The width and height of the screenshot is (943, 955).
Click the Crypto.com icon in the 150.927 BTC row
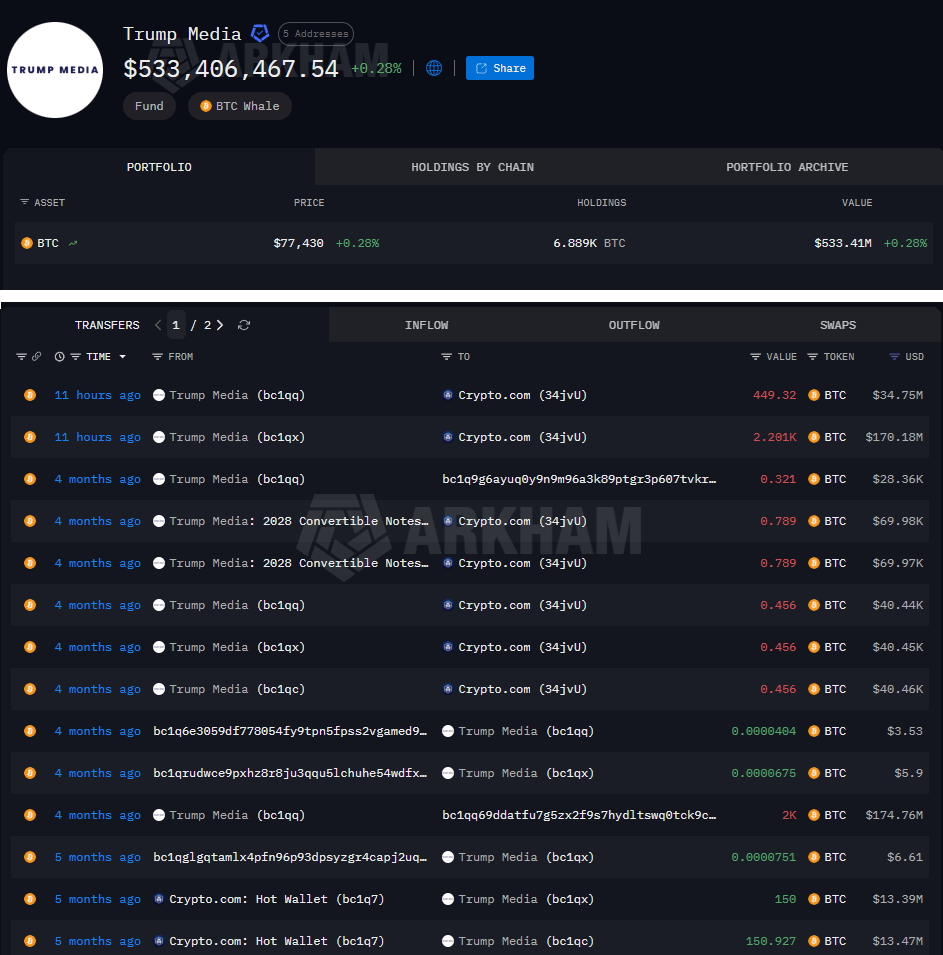159,942
